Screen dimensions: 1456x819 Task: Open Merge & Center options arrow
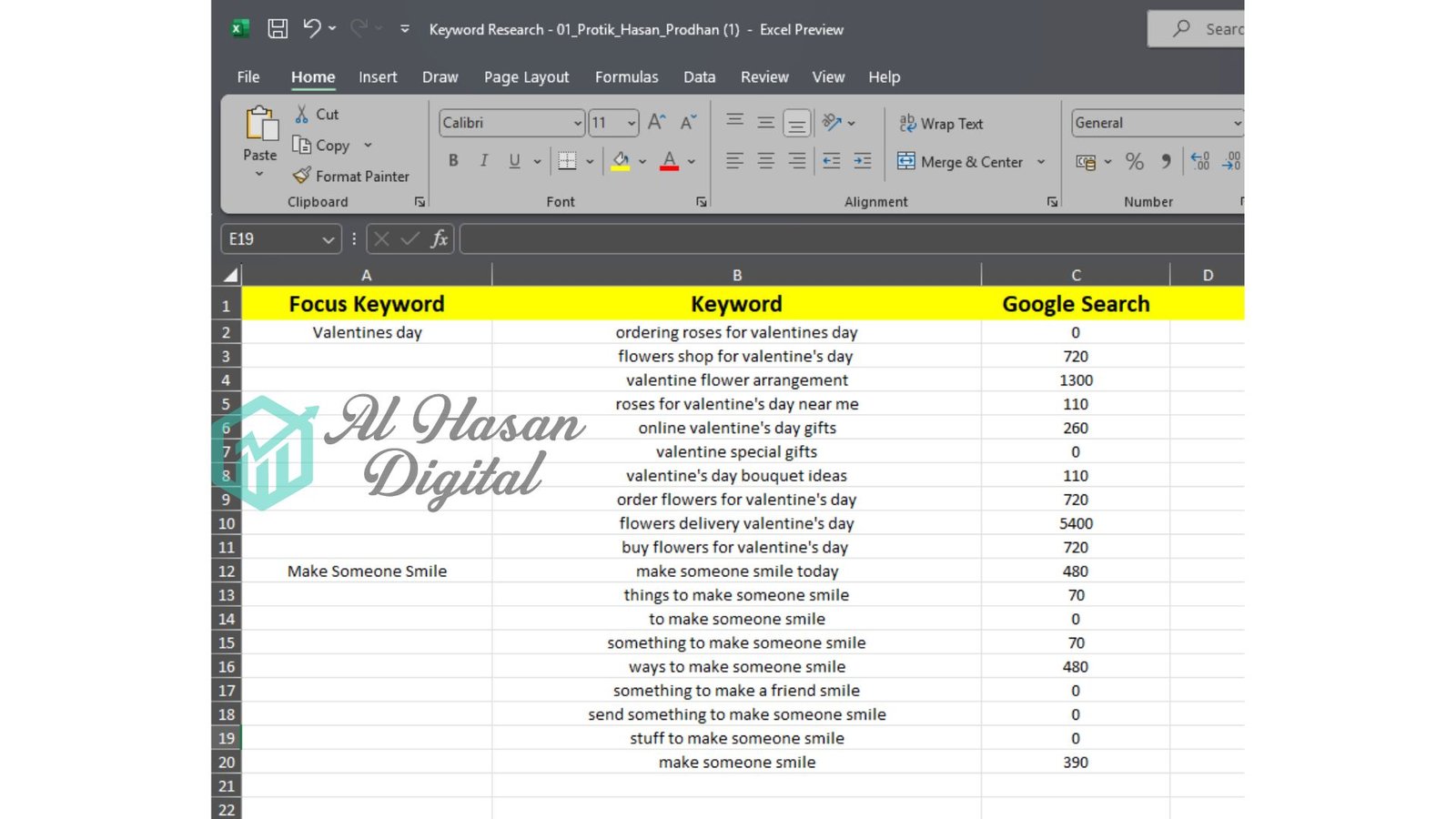point(1041,162)
